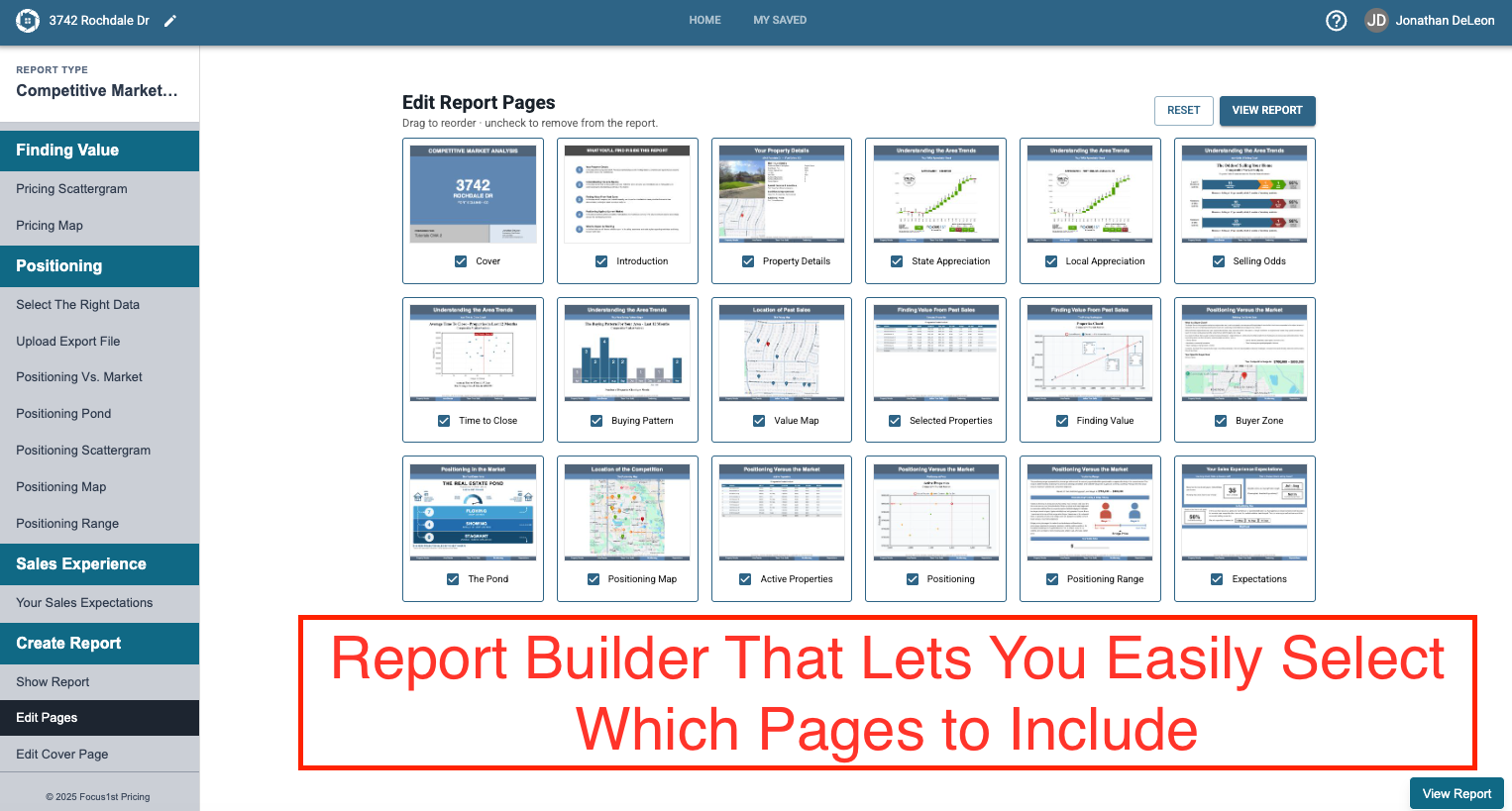This screenshot has height=811, width=1512.
Task: Click the RESET button
Action: pyautogui.click(x=1183, y=111)
